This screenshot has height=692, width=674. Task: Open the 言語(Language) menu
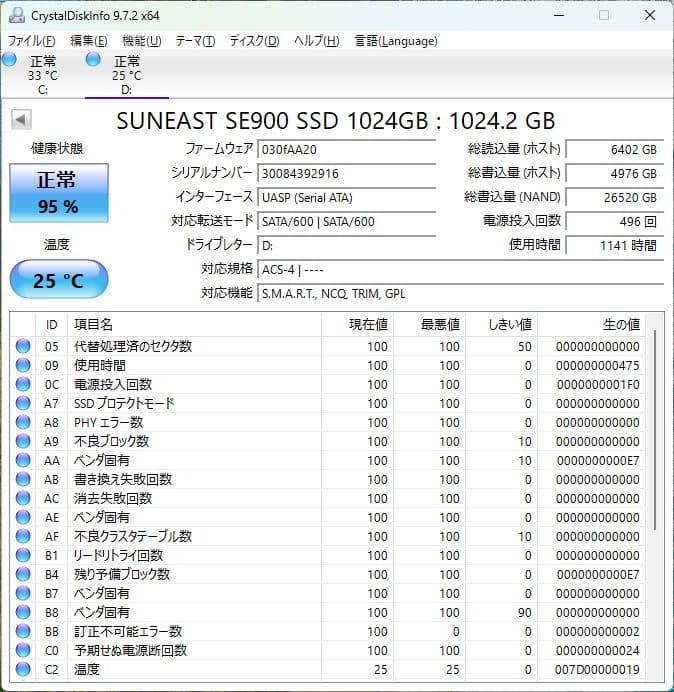[396, 41]
